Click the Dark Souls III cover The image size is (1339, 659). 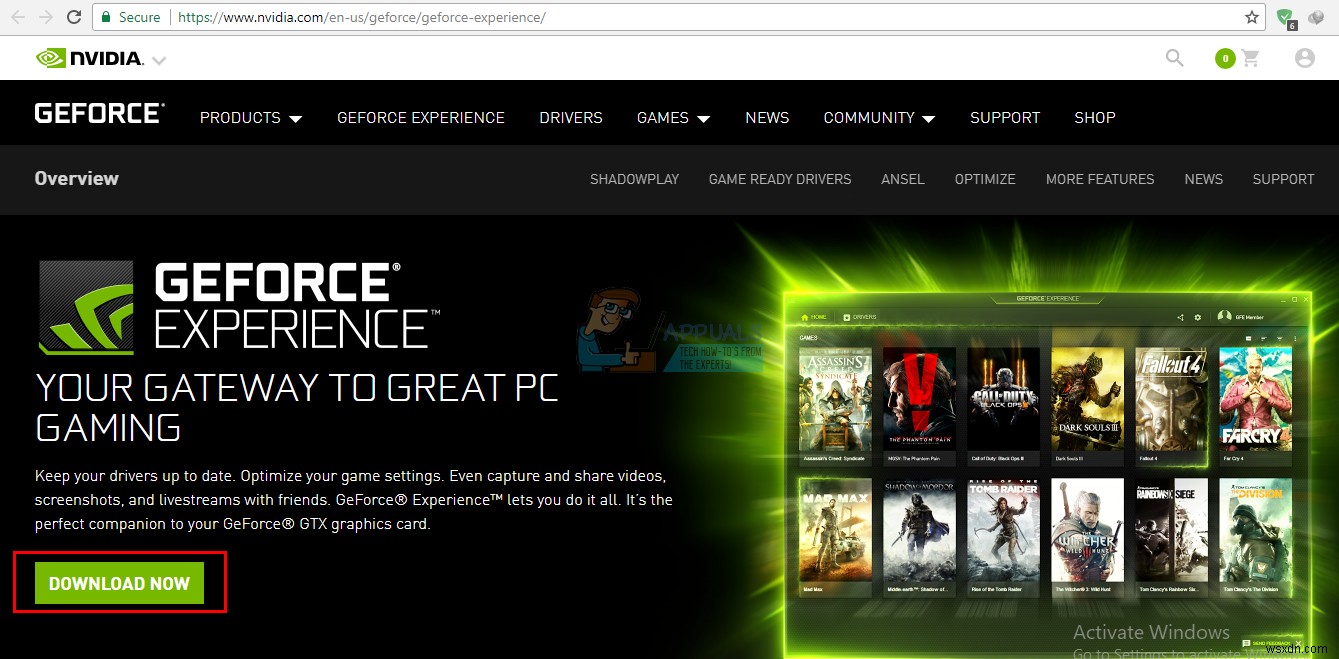click(x=1088, y=400)
